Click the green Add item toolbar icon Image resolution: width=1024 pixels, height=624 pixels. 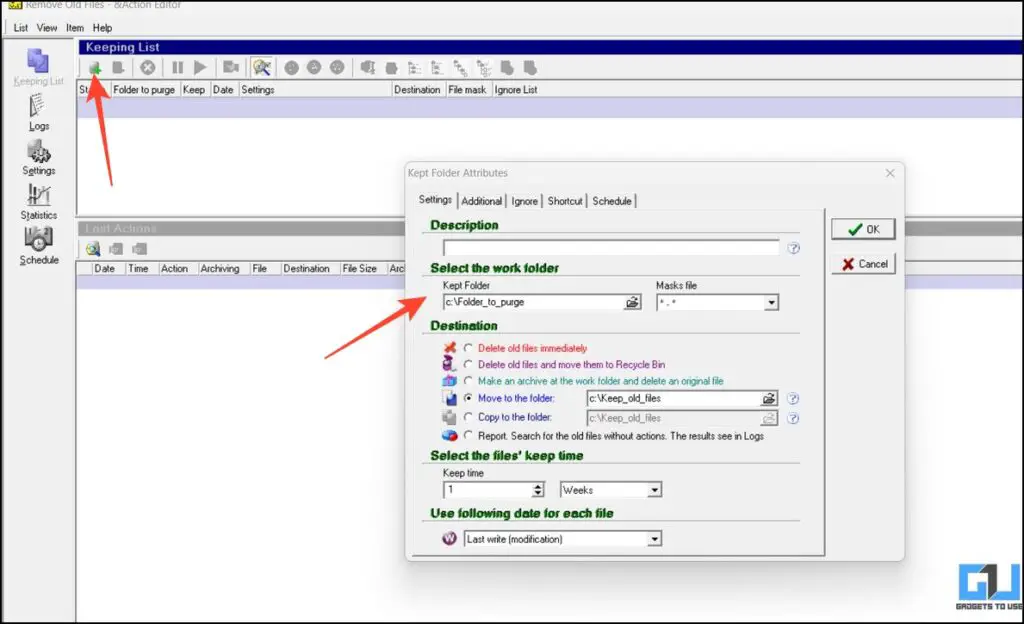click(x=95, y=67)
